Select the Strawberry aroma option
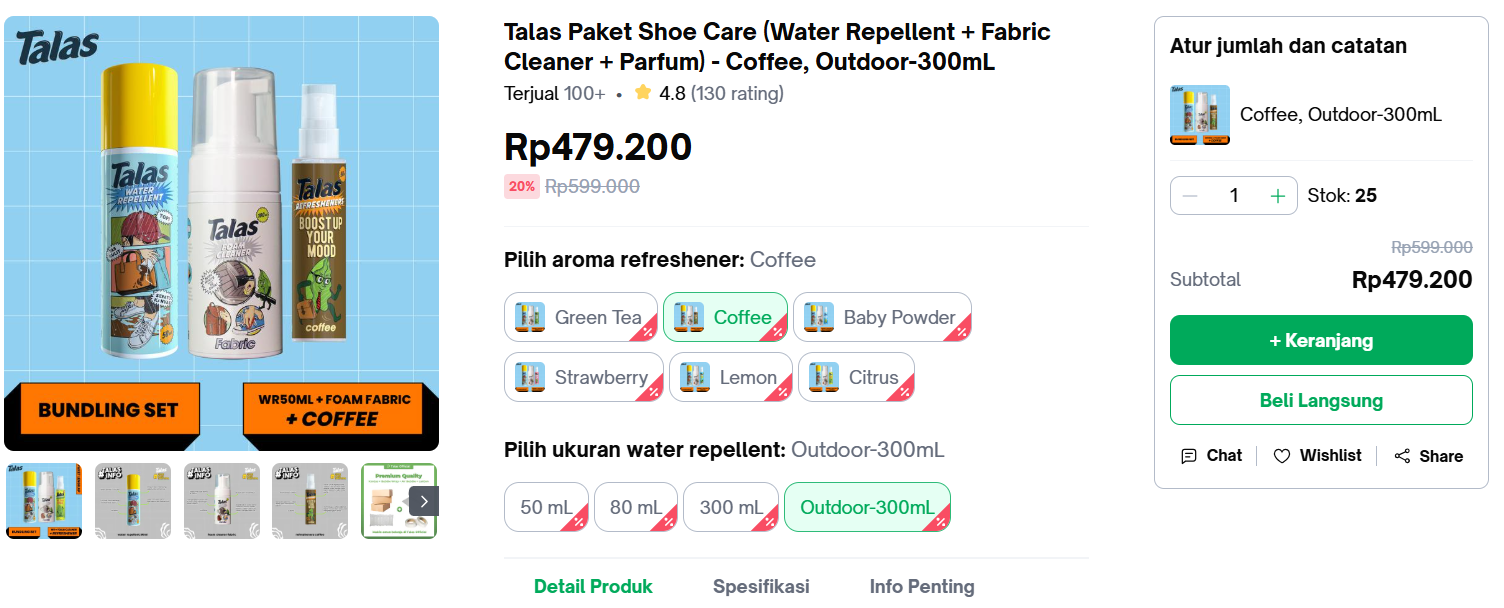This screenshot has width=1504, height=608. coord(583,377)
